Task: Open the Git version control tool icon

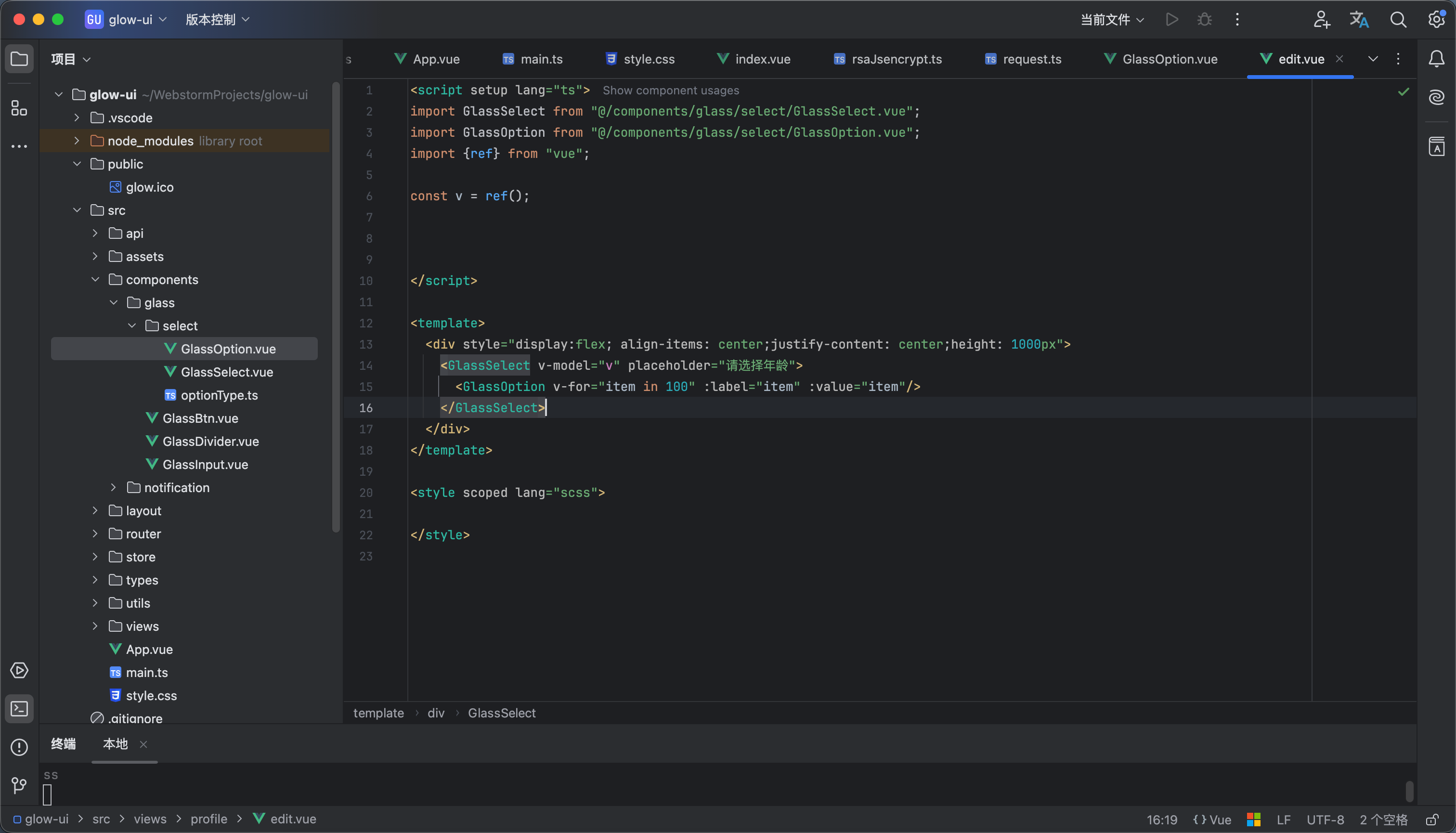Action: pos(19,785)
